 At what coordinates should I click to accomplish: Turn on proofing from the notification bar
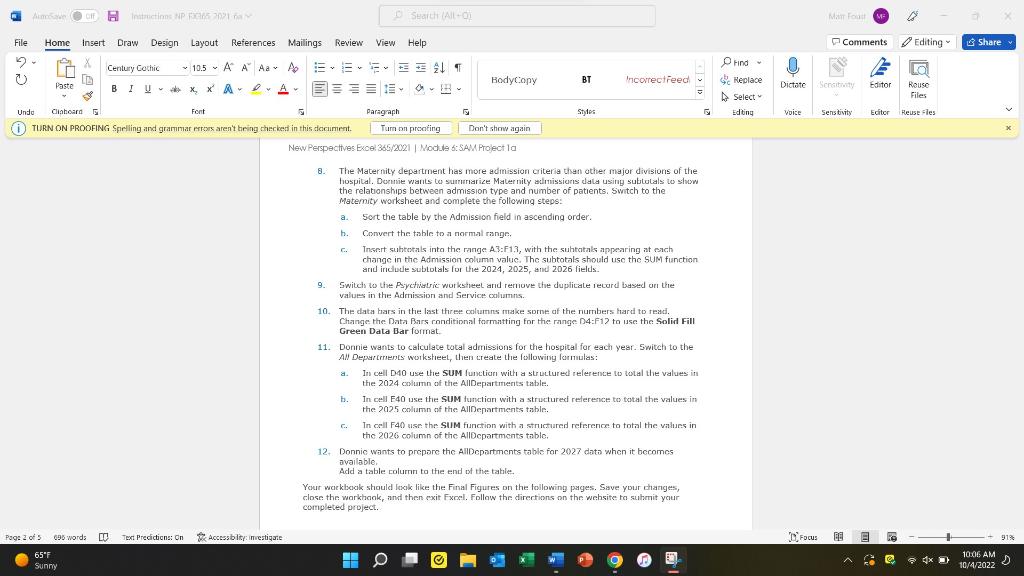(411, 128)
